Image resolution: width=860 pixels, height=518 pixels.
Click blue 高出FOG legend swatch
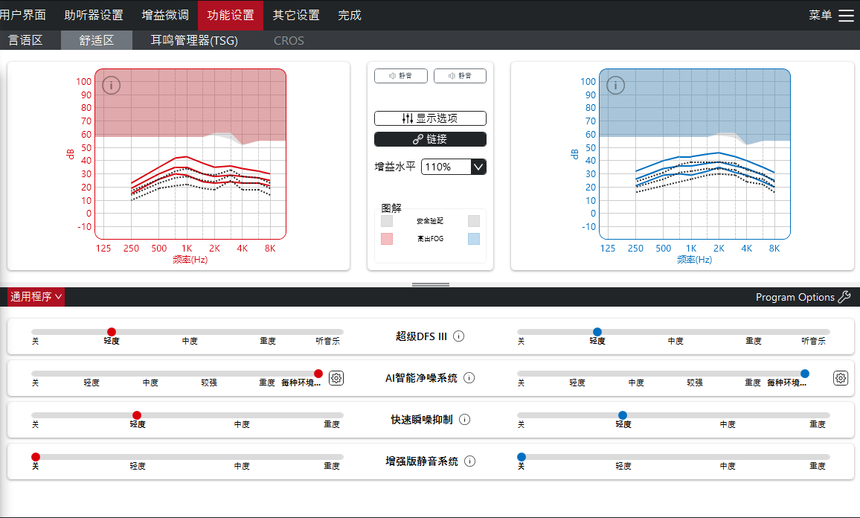pyautogui.click(x=474, y=239)
